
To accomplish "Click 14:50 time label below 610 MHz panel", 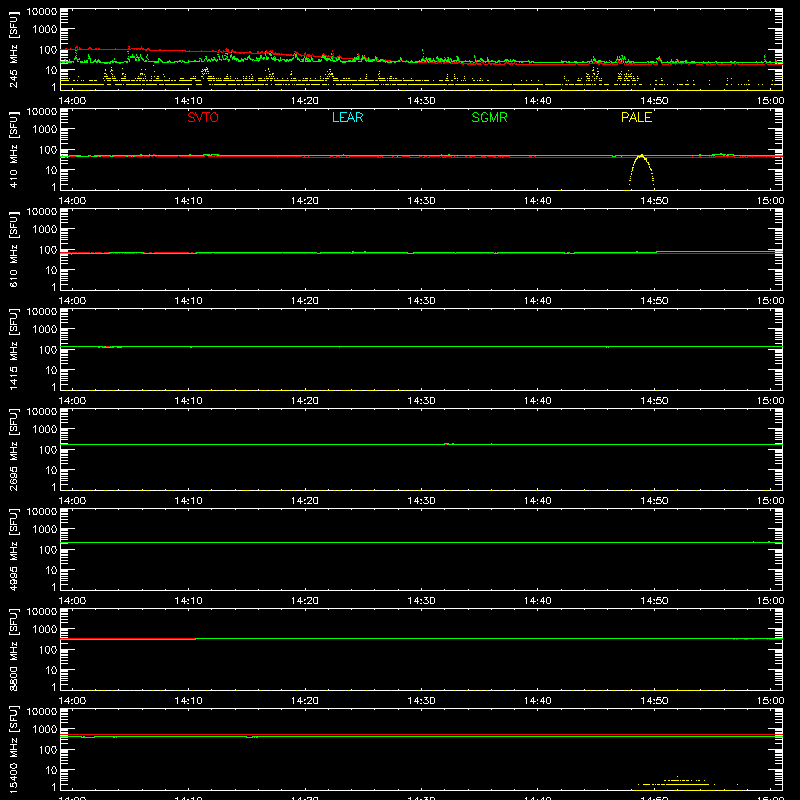I will tap(654, 301).
